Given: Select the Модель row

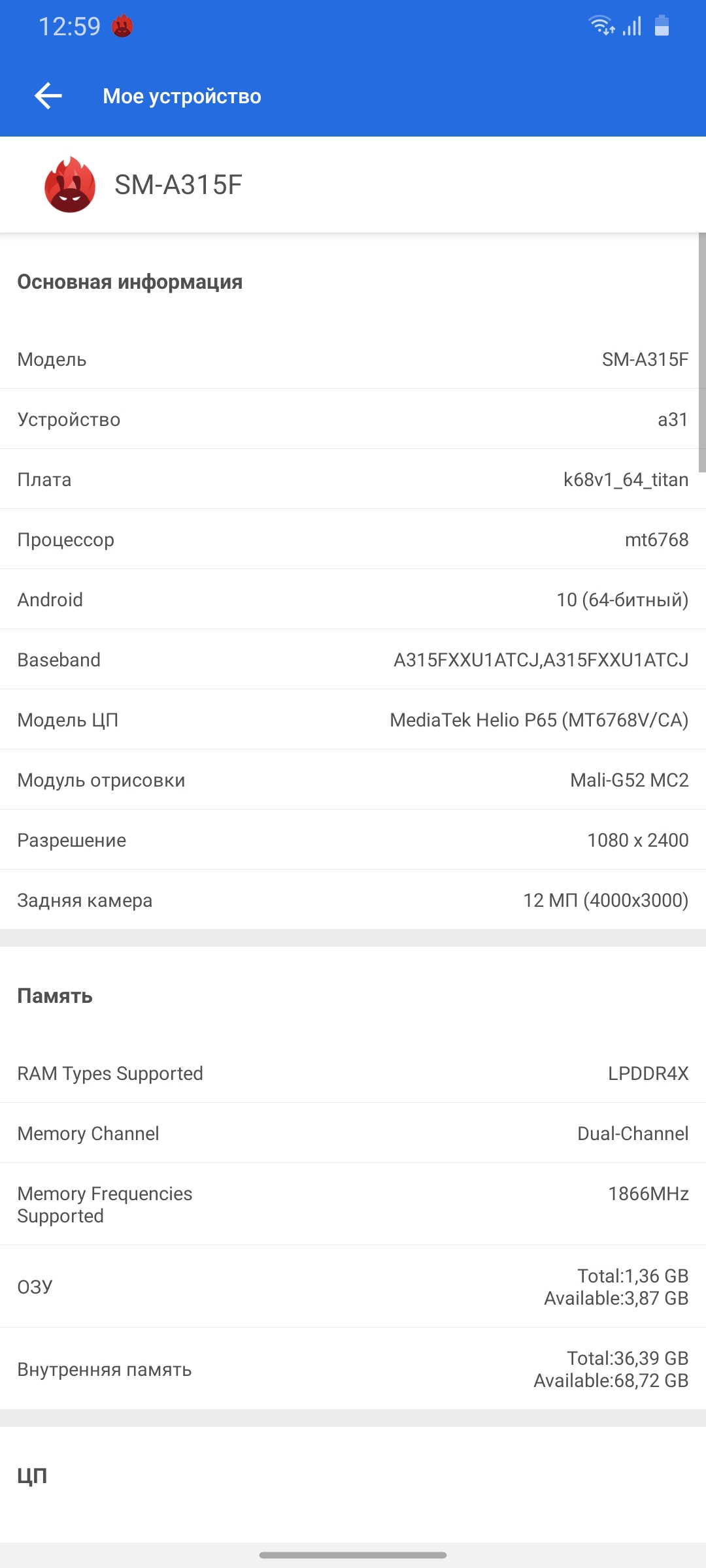Looking at the screenshot, I should (x=353, y=359).
